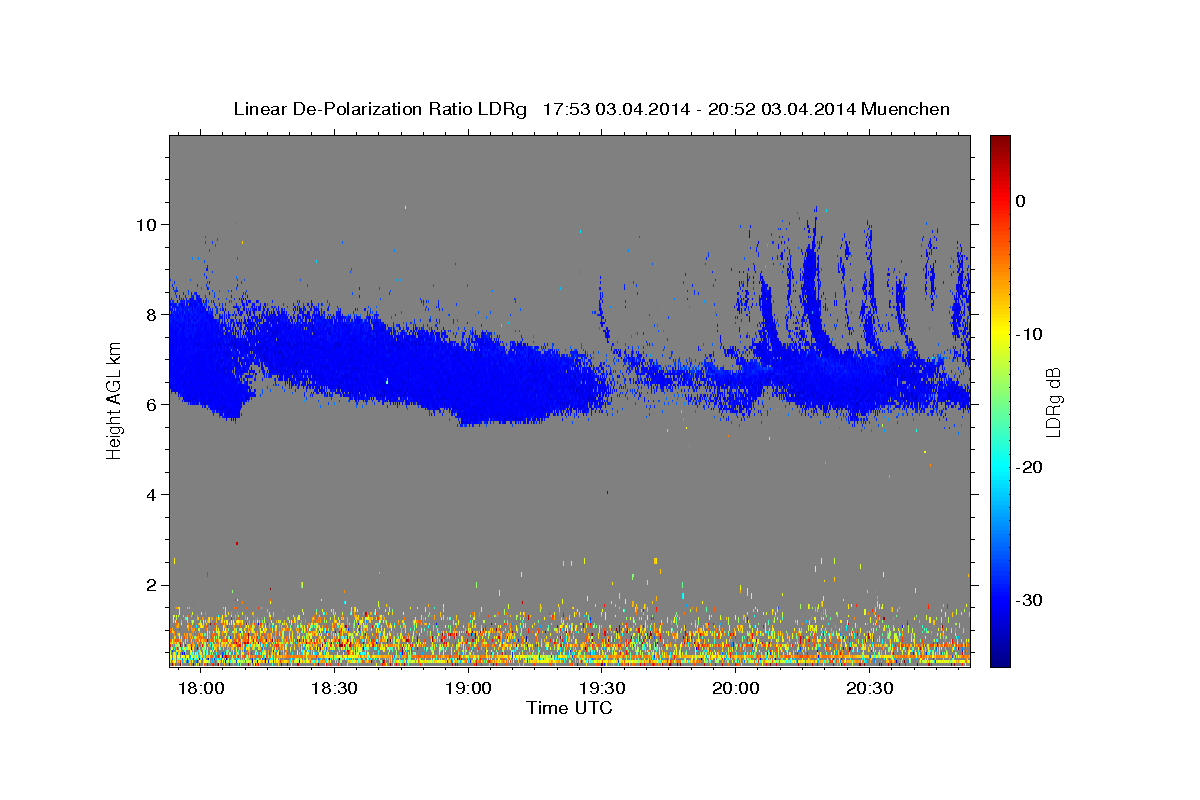
Task: Click the '18:00' time tick label
Action: coord(200,689)
